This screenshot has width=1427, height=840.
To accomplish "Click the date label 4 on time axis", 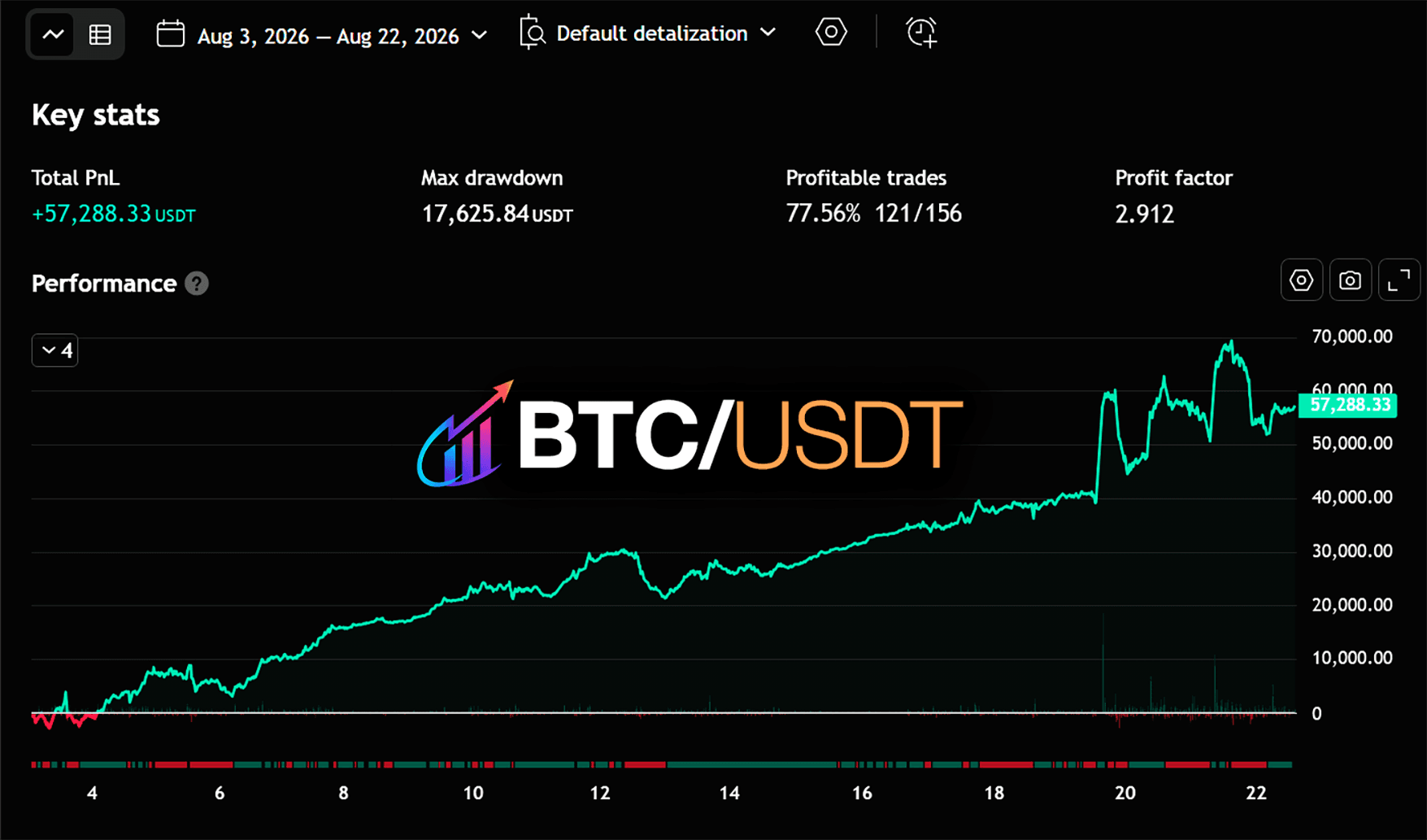I will pos(92,793).
